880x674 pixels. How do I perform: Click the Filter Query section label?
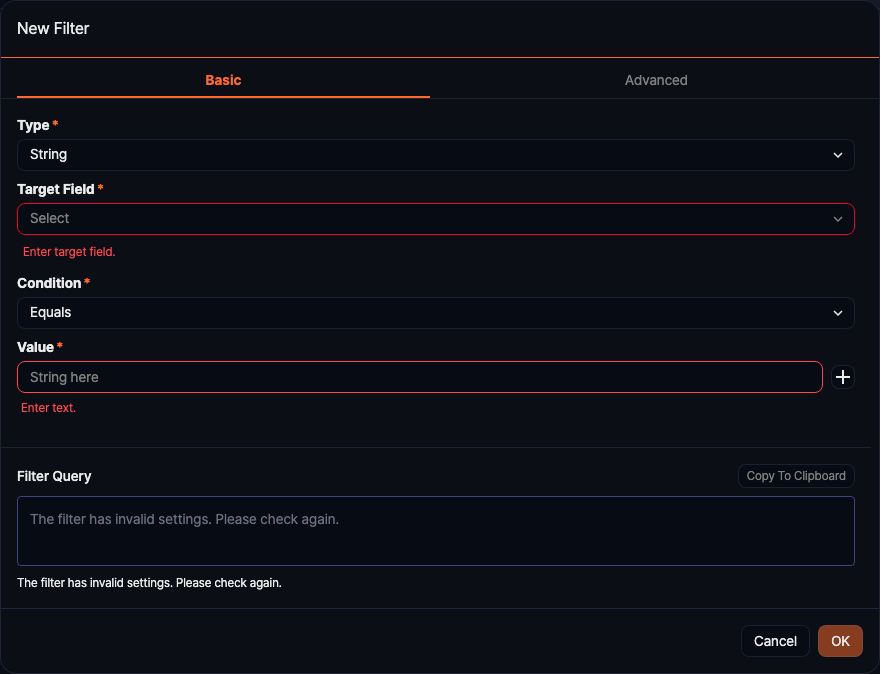pos(54,476)
